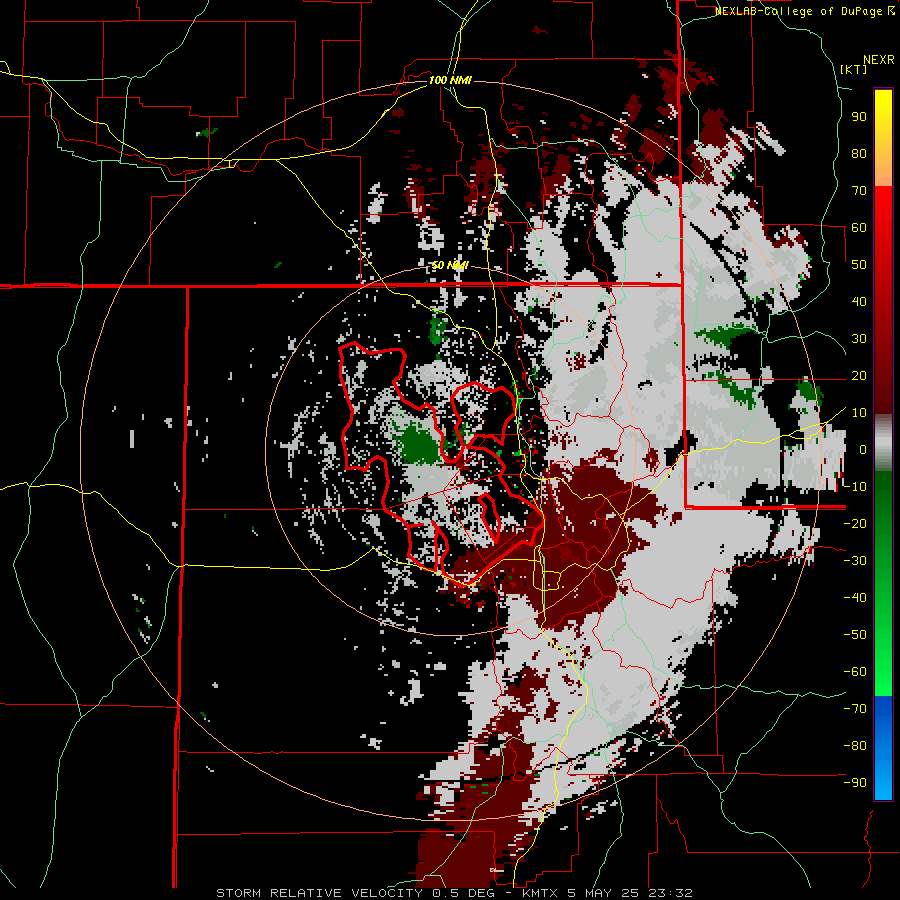The image size is (900, 900).
Task: Select the -20 label on velocity scale
Action: point(855,524)
